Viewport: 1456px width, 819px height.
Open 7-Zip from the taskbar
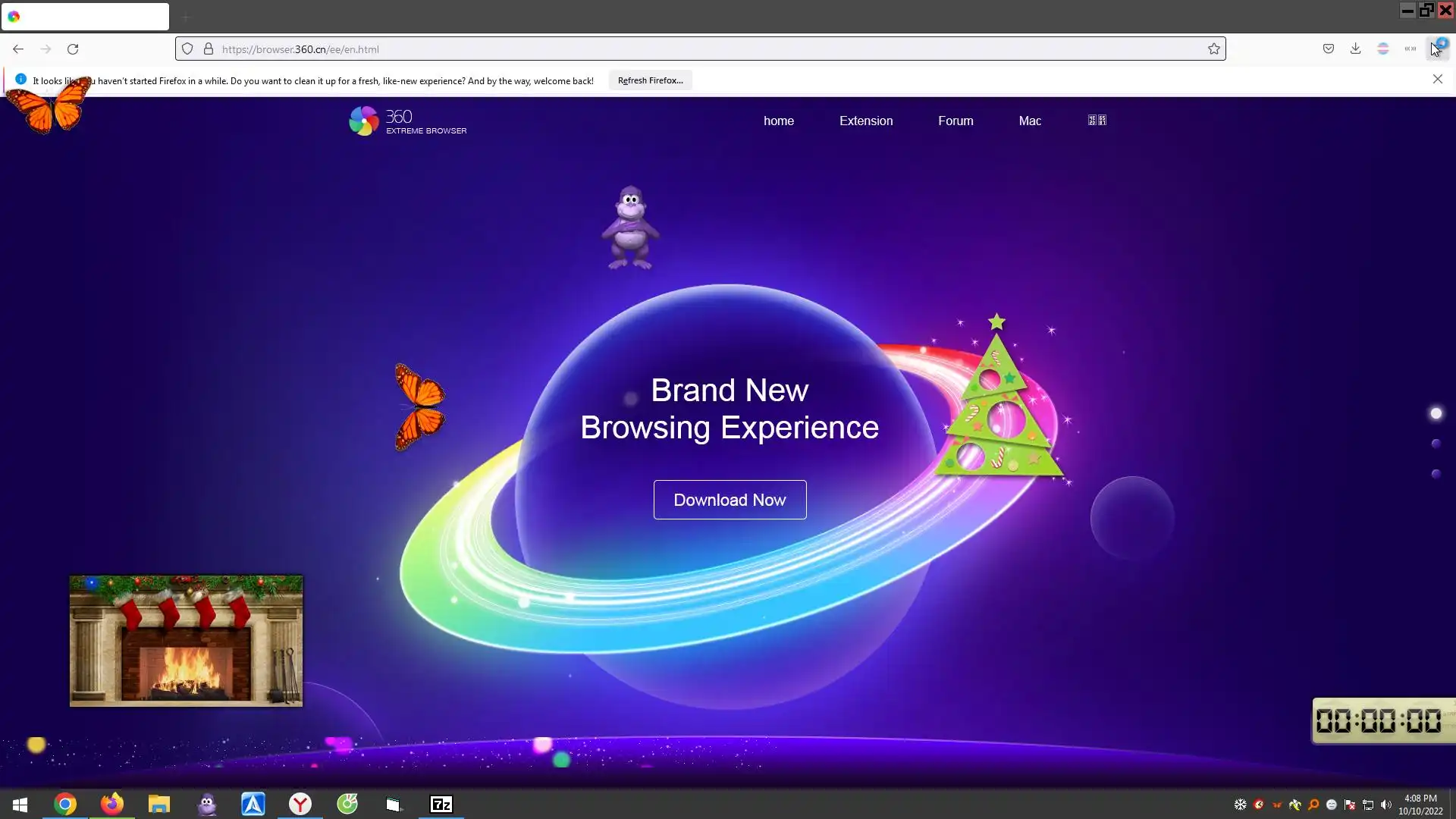tap(441, 804)
